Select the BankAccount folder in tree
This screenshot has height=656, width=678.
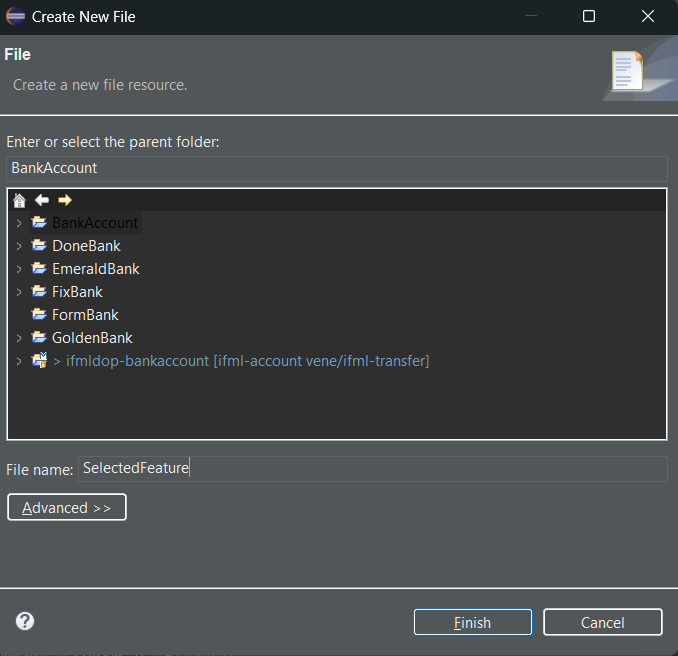click(x=95, y=223)
